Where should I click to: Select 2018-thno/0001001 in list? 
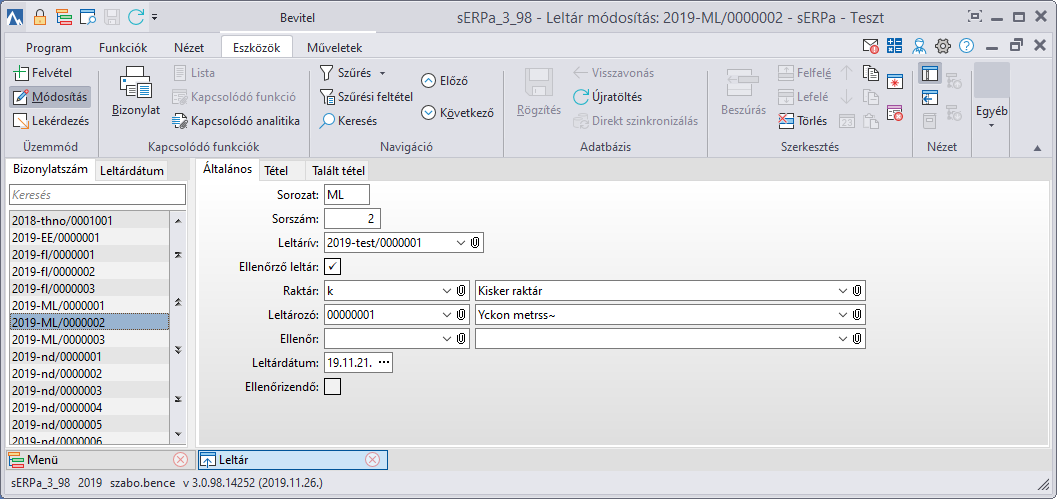click(90, 221)
